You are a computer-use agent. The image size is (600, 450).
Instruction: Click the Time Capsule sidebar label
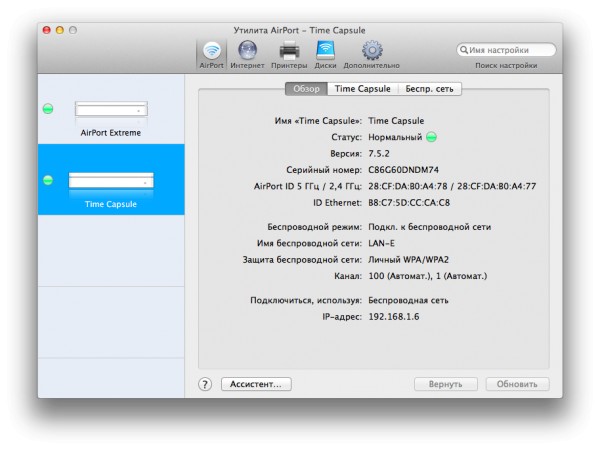point(111,204)
